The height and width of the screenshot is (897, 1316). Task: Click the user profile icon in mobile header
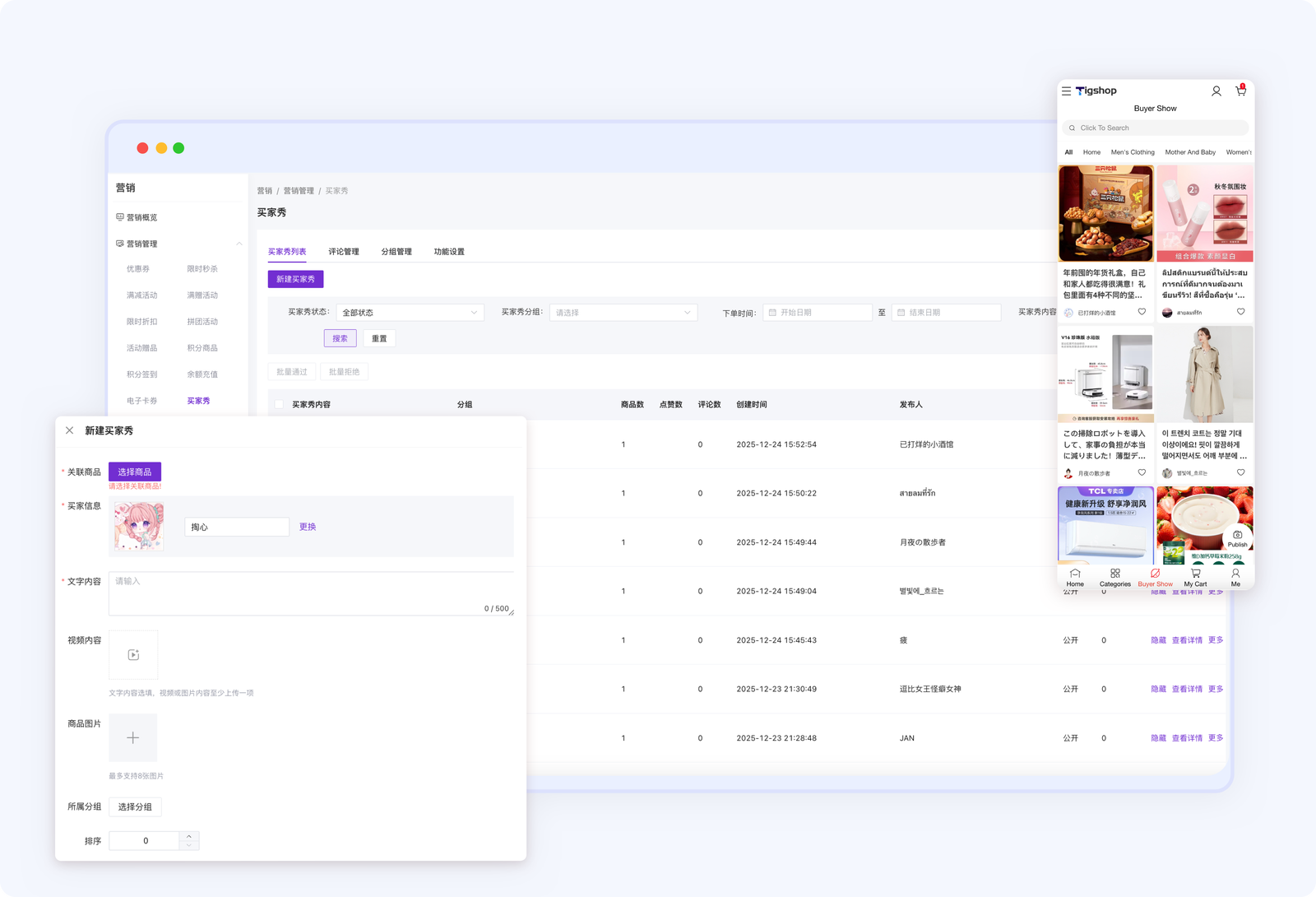(x=1216, y=91)
